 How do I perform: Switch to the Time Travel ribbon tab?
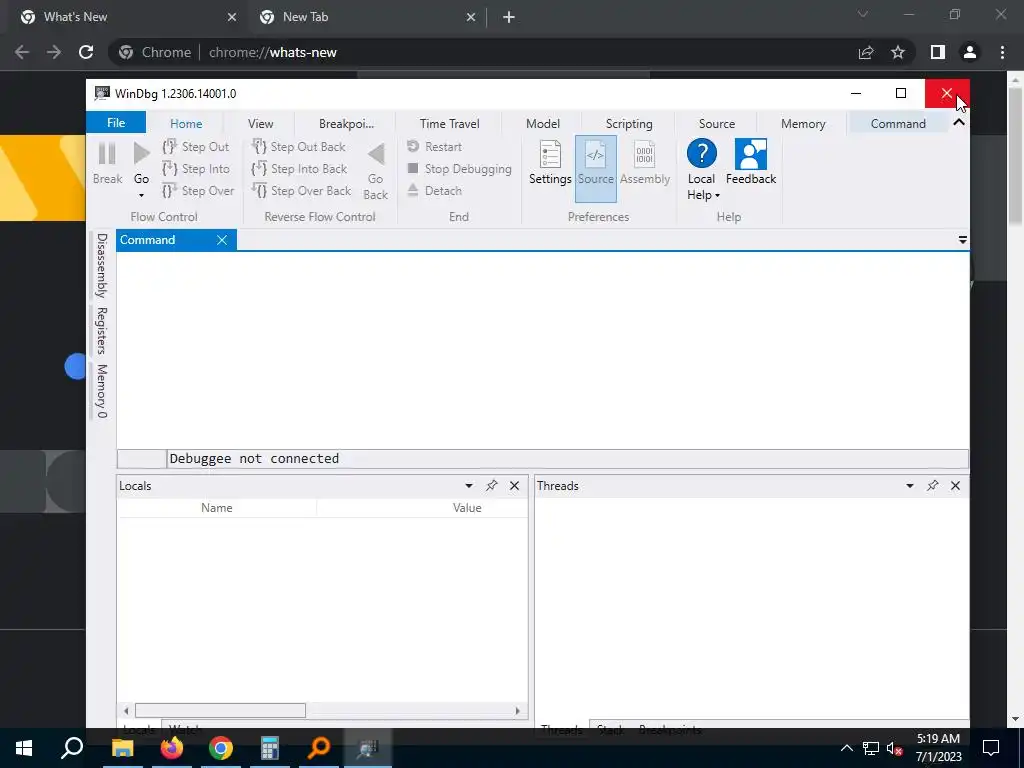point(449,123)
